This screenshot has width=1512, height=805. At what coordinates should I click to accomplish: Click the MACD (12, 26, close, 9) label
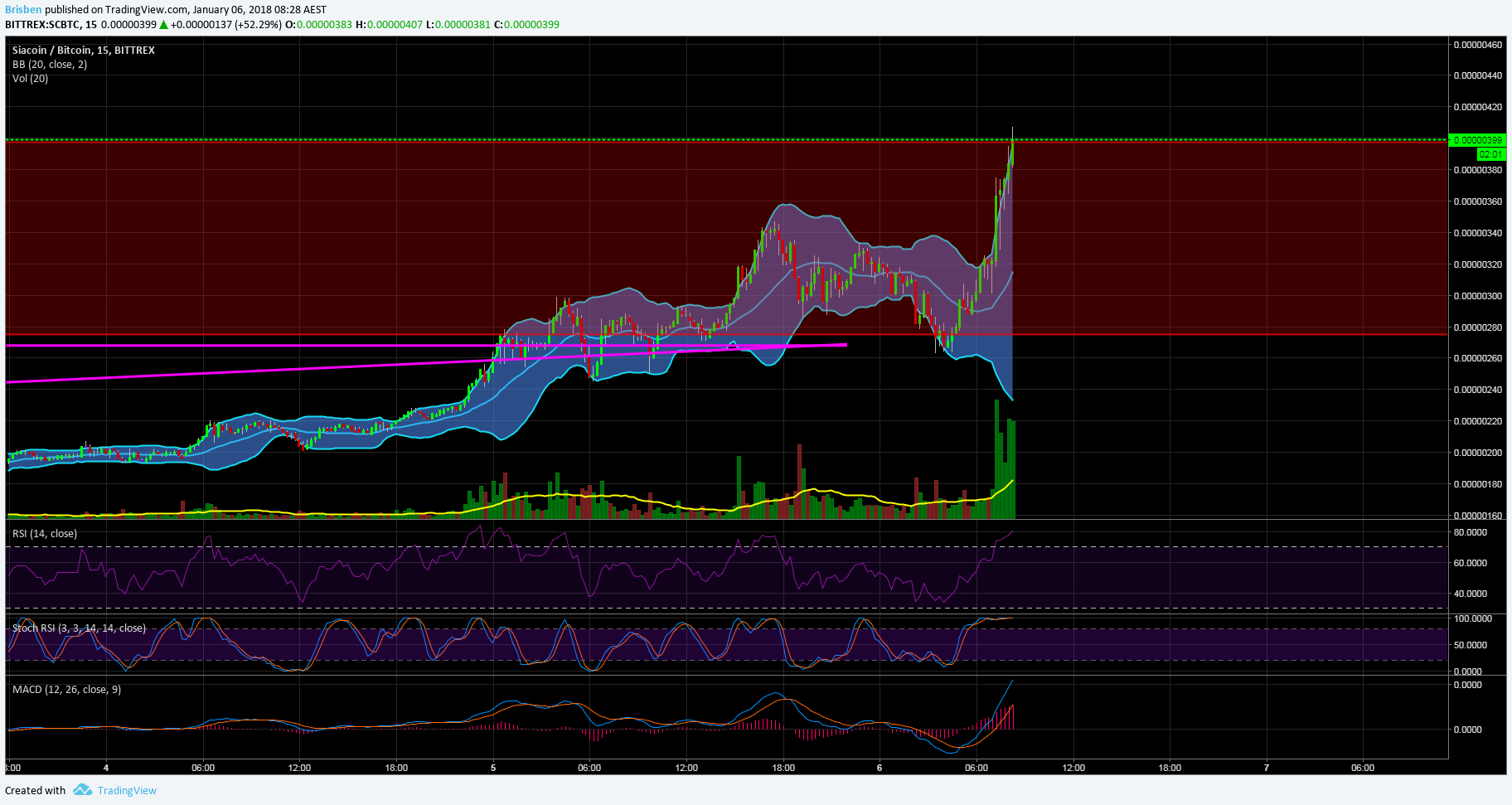pyautogui.click(x=67, y=689)
